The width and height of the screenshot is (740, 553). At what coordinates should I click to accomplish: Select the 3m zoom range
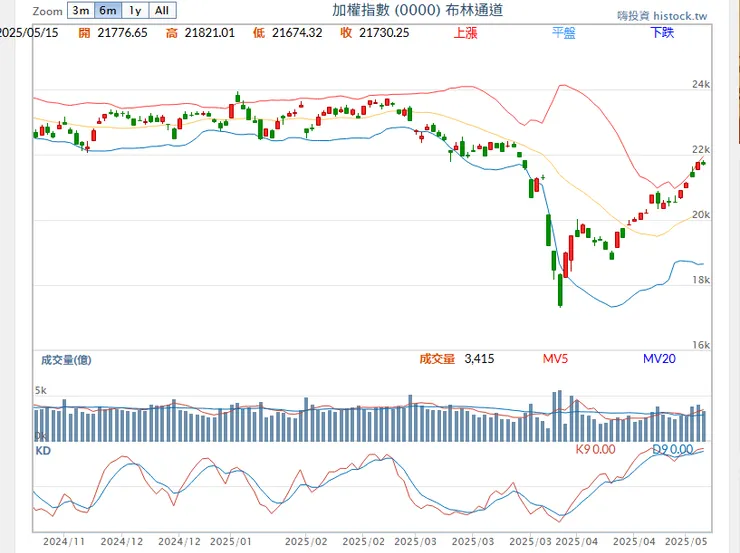80,11
